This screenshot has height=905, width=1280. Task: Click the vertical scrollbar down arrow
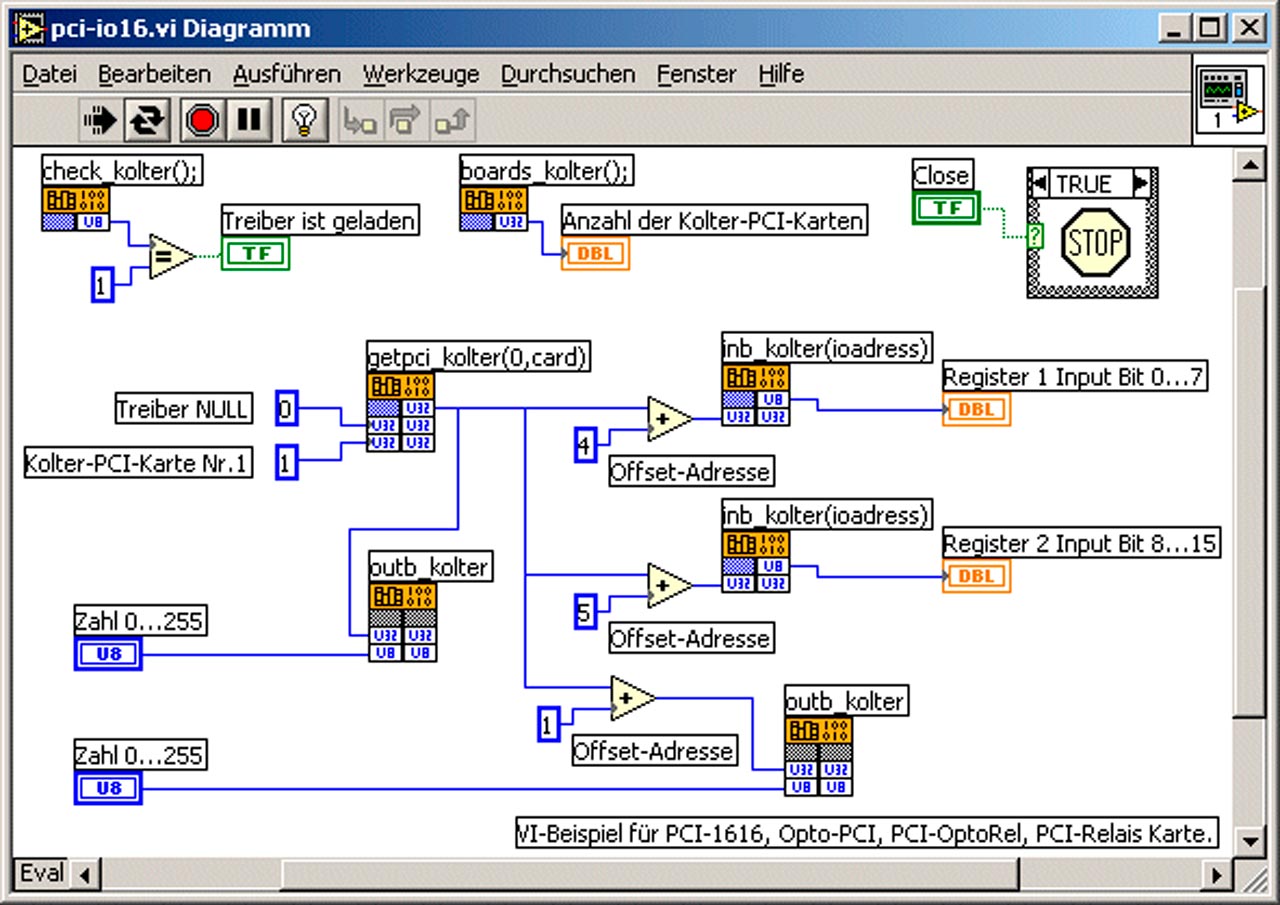point(1249,839)
